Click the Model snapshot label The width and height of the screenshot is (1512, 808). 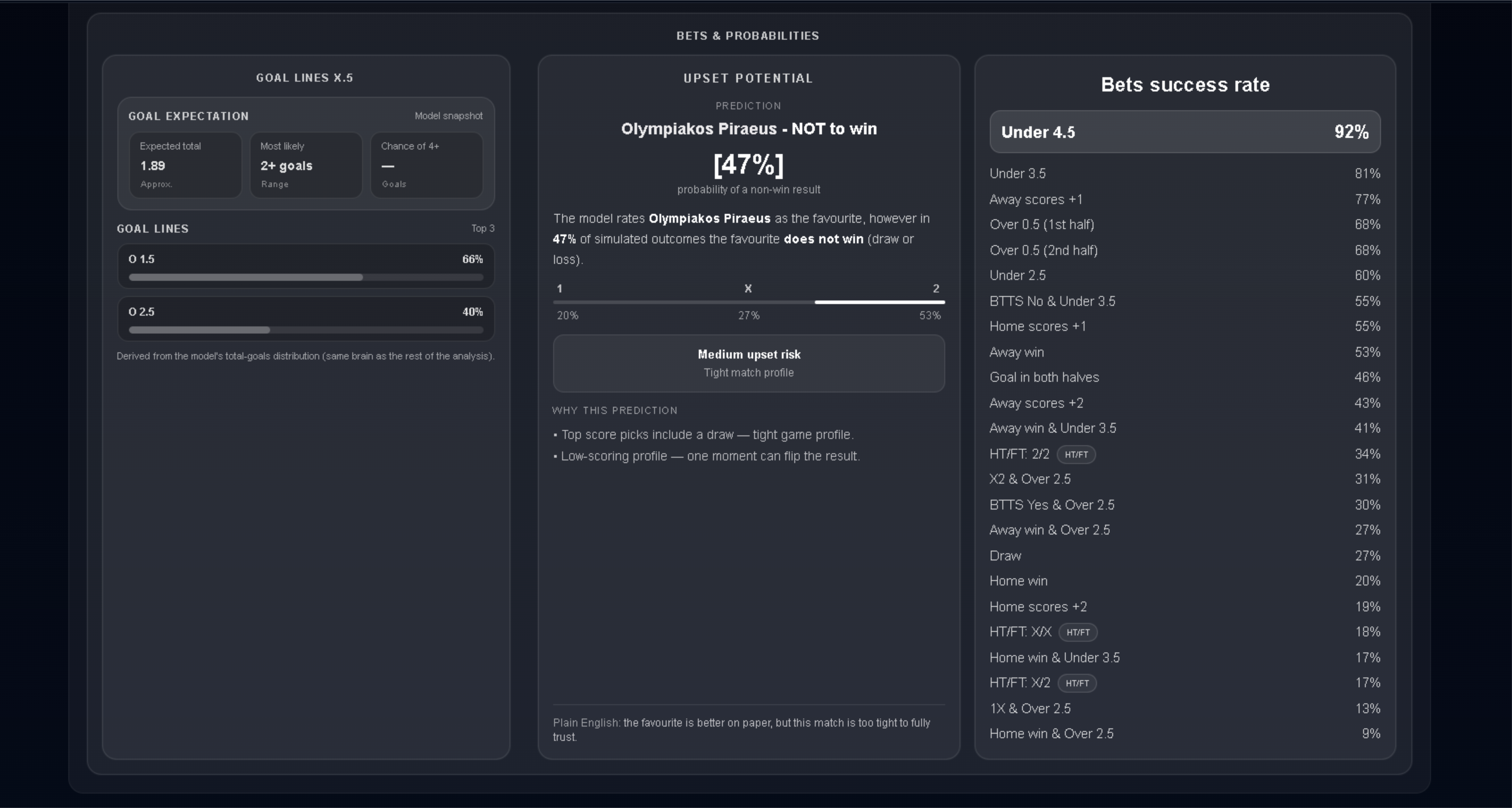point(448,116)
